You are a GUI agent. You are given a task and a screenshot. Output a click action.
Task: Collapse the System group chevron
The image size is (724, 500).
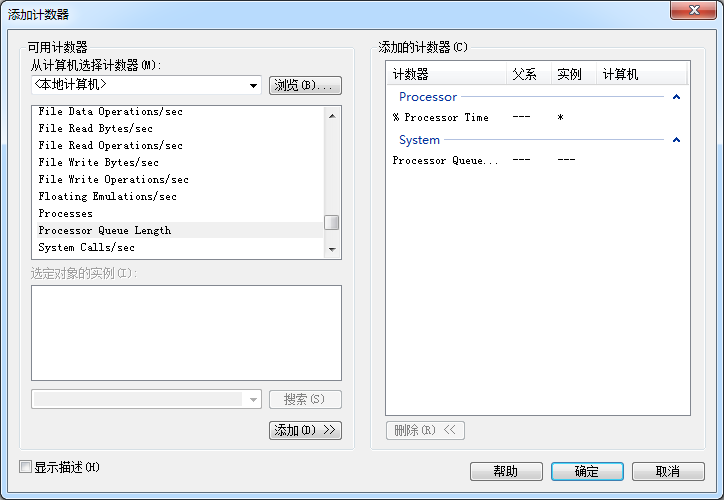click(677, 140)
